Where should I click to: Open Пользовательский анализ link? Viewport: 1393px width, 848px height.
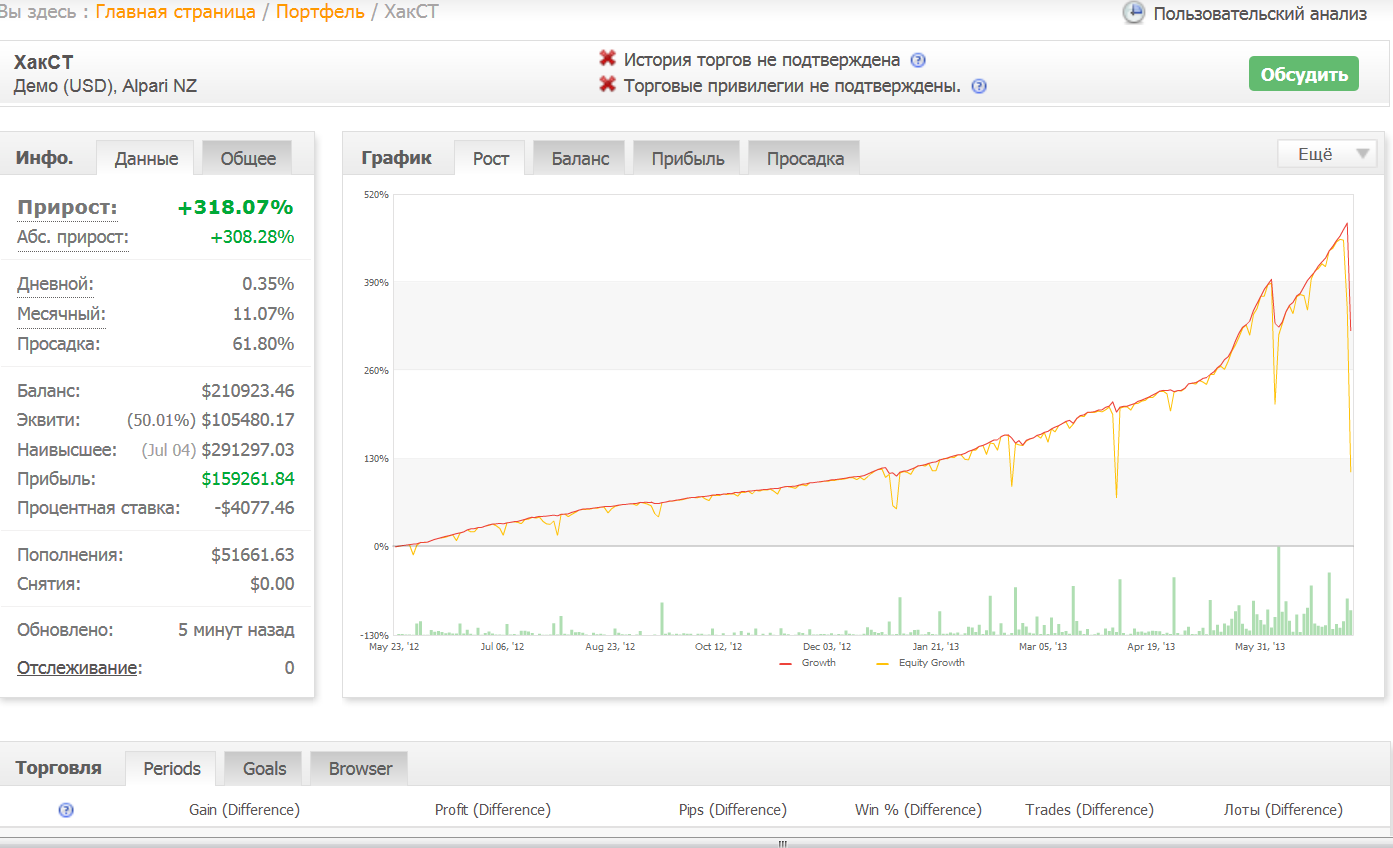pyautogui.click(x=1260, y=14)
